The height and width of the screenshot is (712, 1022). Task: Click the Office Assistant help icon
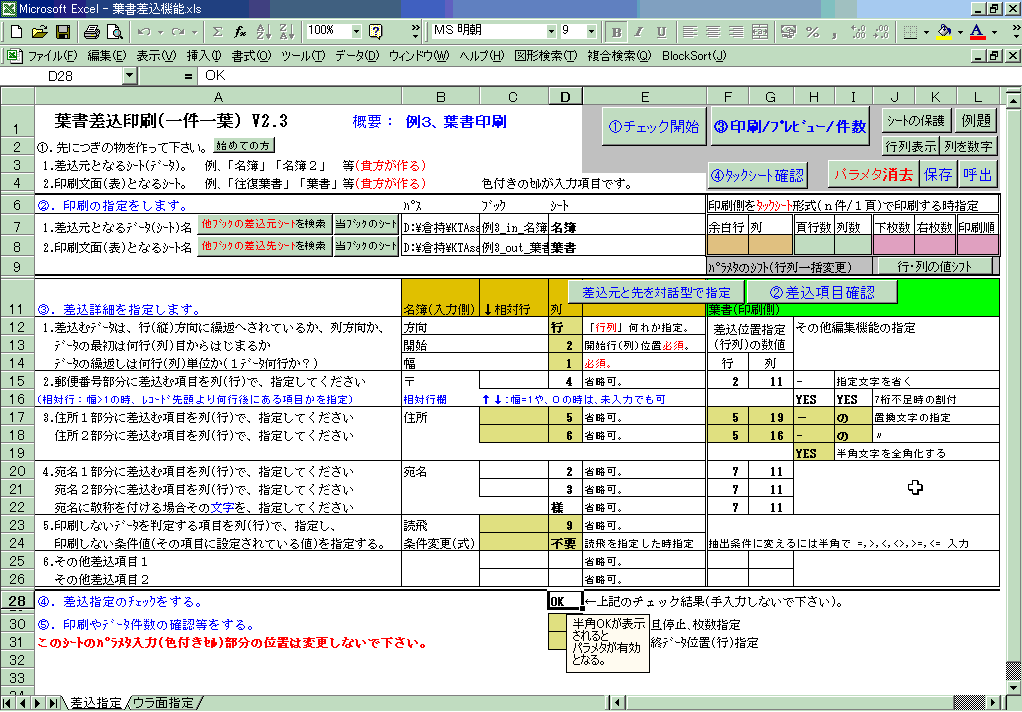(x=375, y=31)
